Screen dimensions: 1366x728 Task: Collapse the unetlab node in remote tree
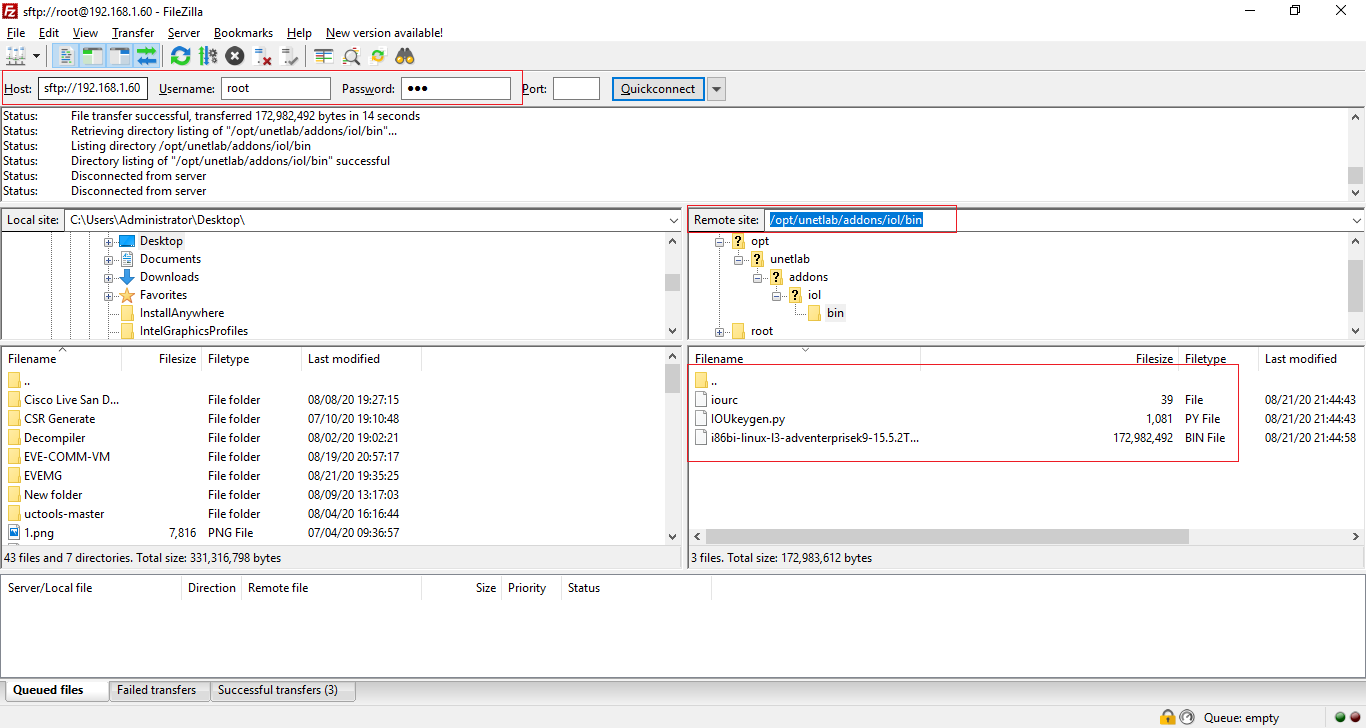coord(739,259)
